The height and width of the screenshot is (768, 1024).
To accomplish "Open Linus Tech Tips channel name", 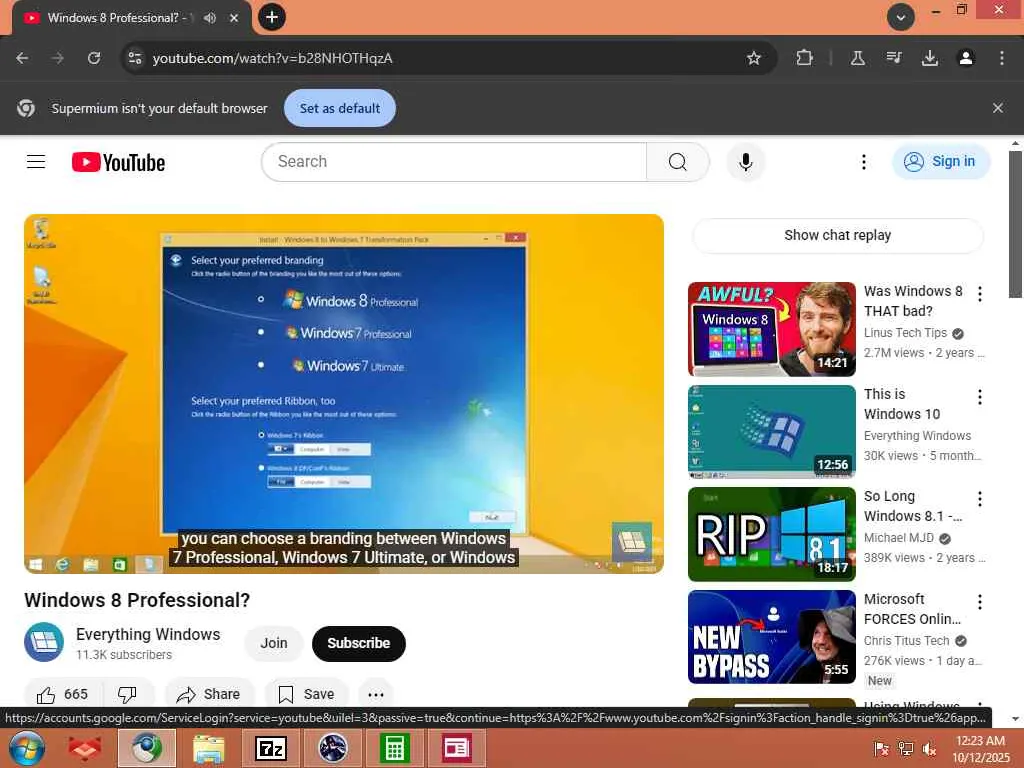I will (905, 333).
